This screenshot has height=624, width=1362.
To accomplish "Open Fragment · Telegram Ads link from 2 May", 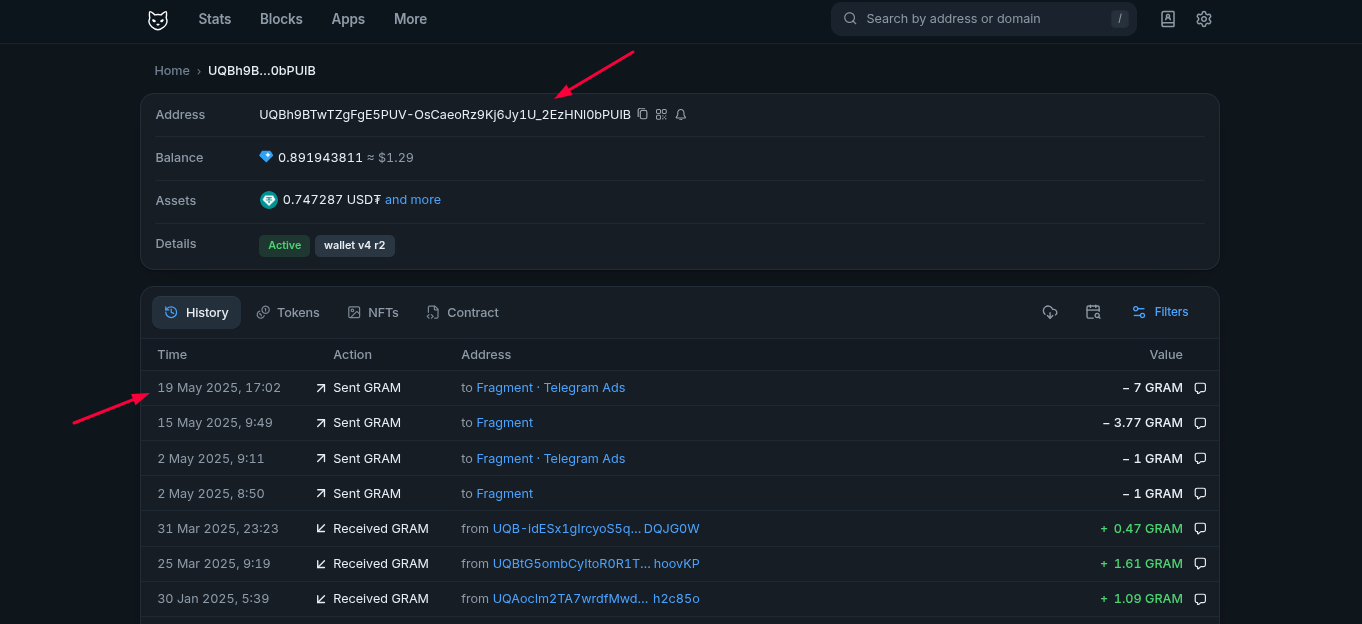I will pyautogui.click(x=551, y=459).
